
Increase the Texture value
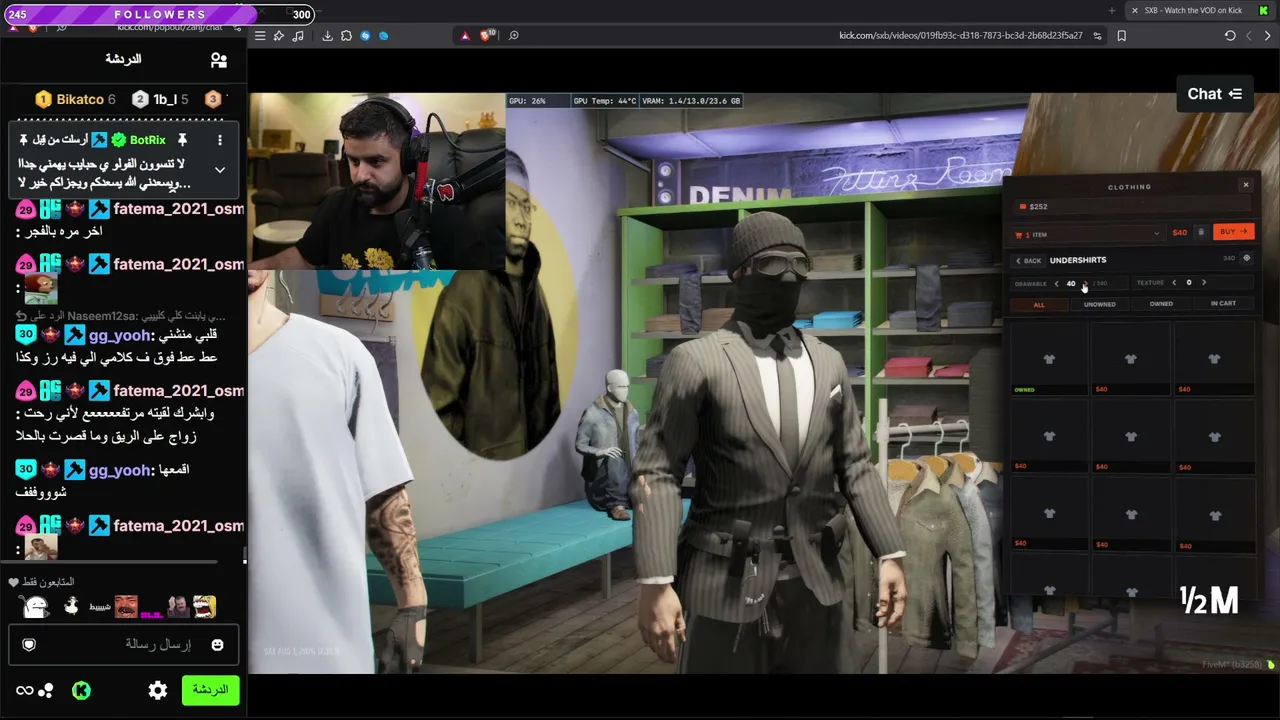click(1203, 283)
